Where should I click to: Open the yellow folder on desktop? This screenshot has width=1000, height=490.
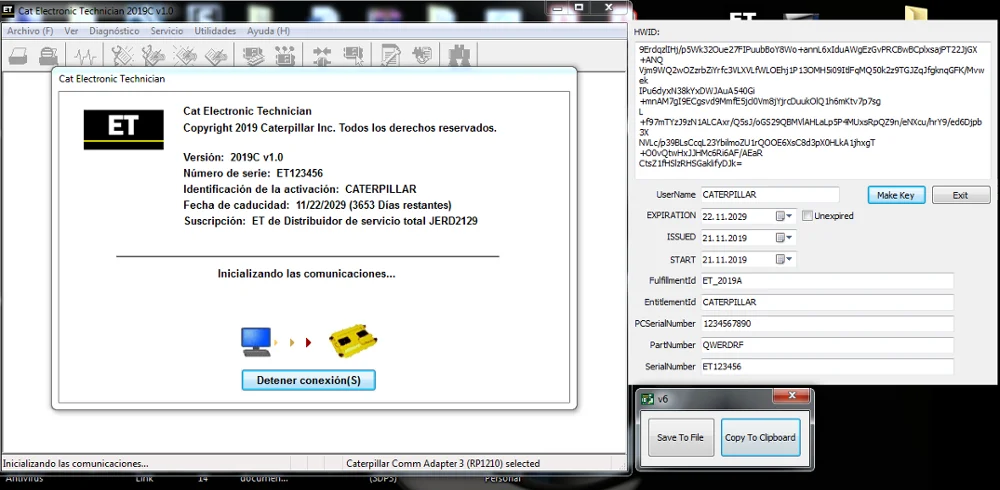coord(917,15)
